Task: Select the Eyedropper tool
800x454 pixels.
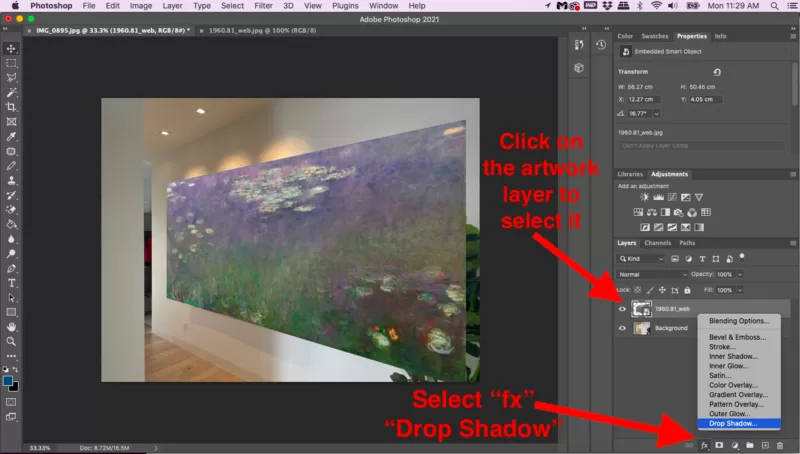Action: [x=11, y=137]
